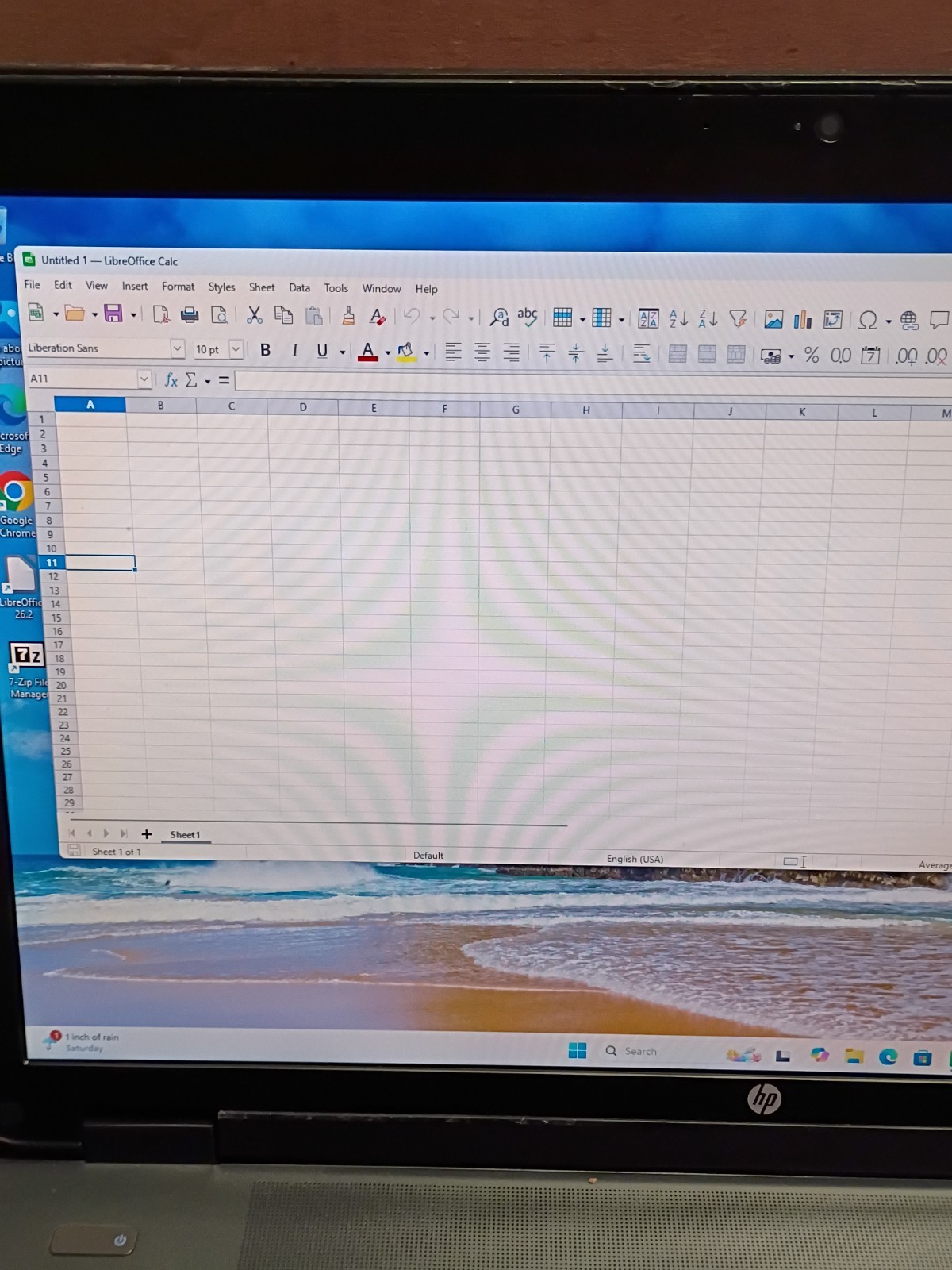Open the Format as Currency dropdown arrow
952x1270 pixels.
click(792, 357)
